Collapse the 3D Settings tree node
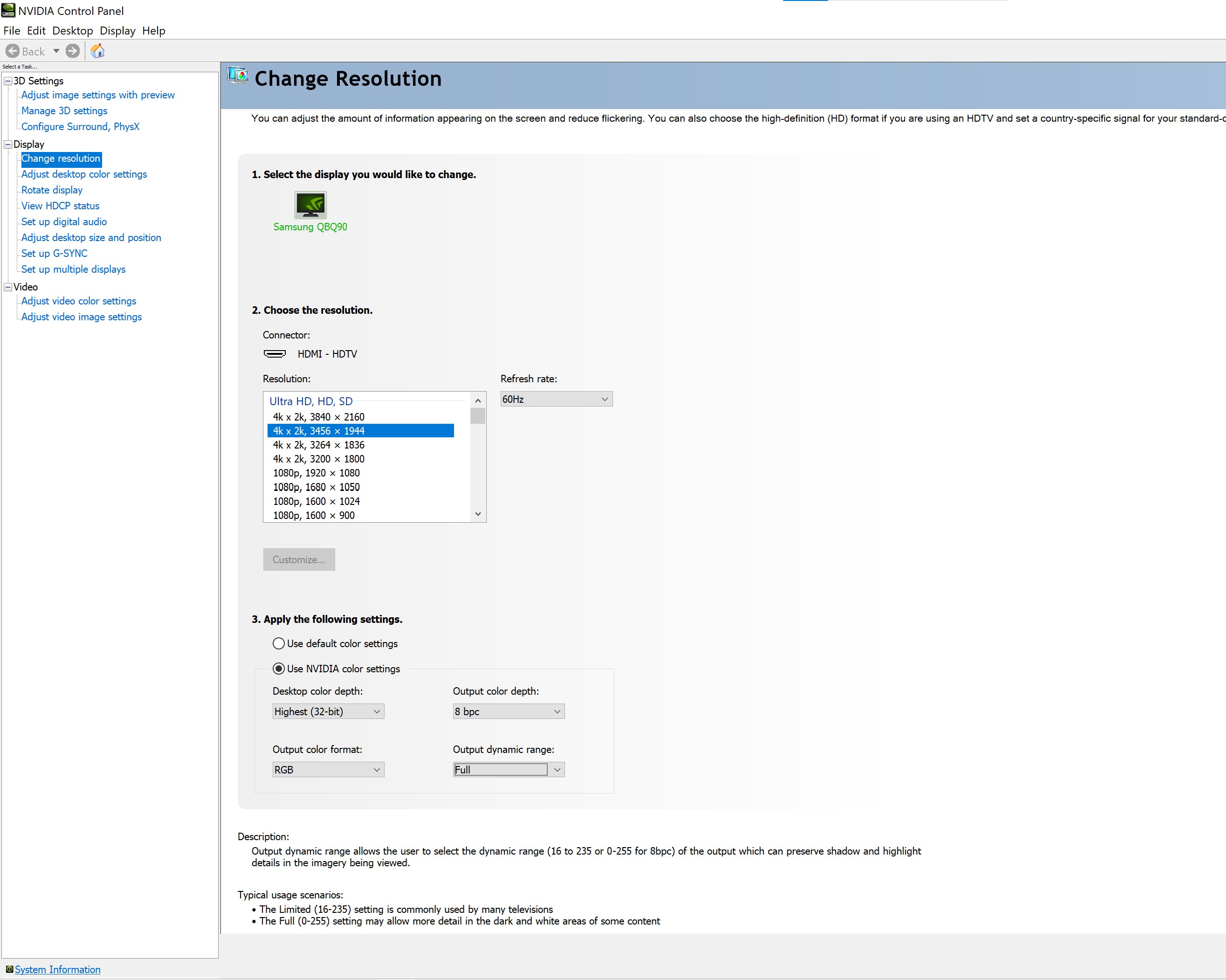 tap(8, 81)
